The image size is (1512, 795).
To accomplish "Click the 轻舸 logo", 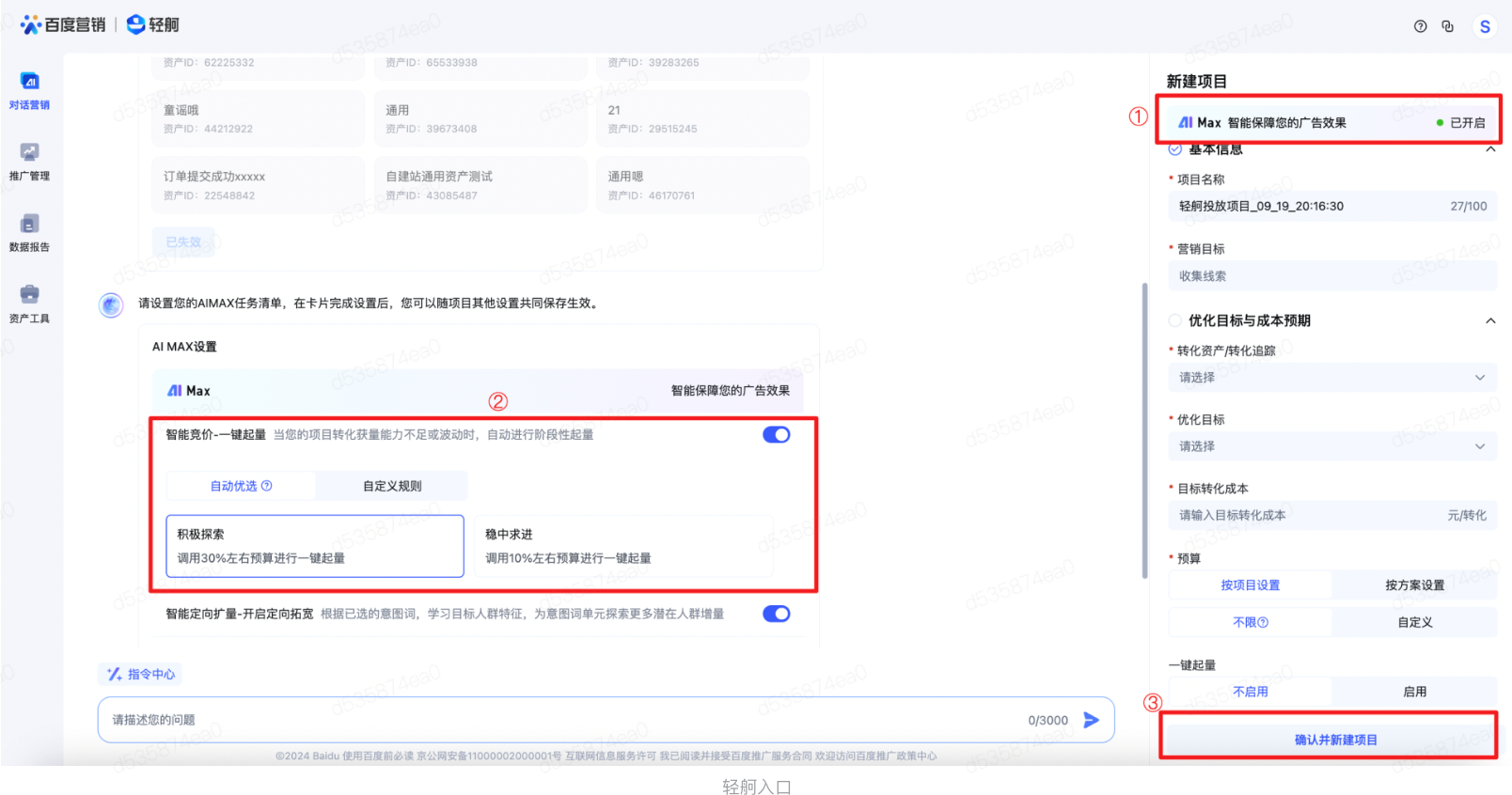I will (x=152, y=24).
